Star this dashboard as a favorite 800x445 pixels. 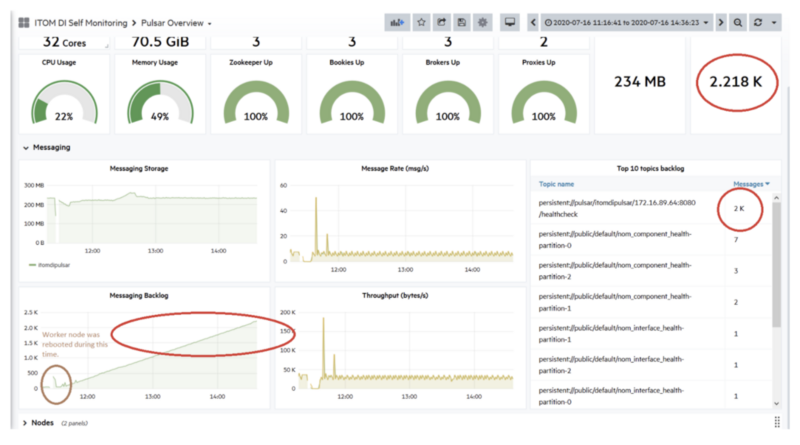421,22
